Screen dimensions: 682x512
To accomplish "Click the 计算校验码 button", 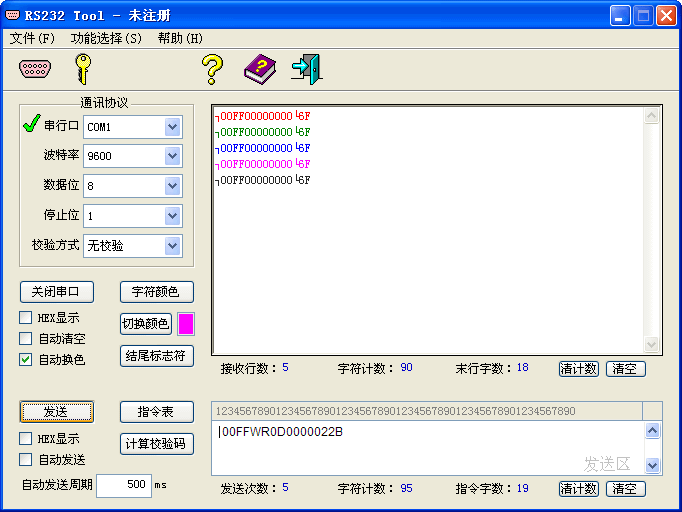I will (157, 444).
